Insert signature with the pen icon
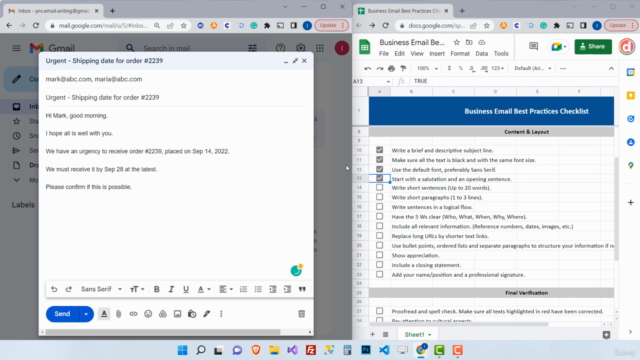Image resolution: width=640 pixels, height=360 pixels. [207, 314]
